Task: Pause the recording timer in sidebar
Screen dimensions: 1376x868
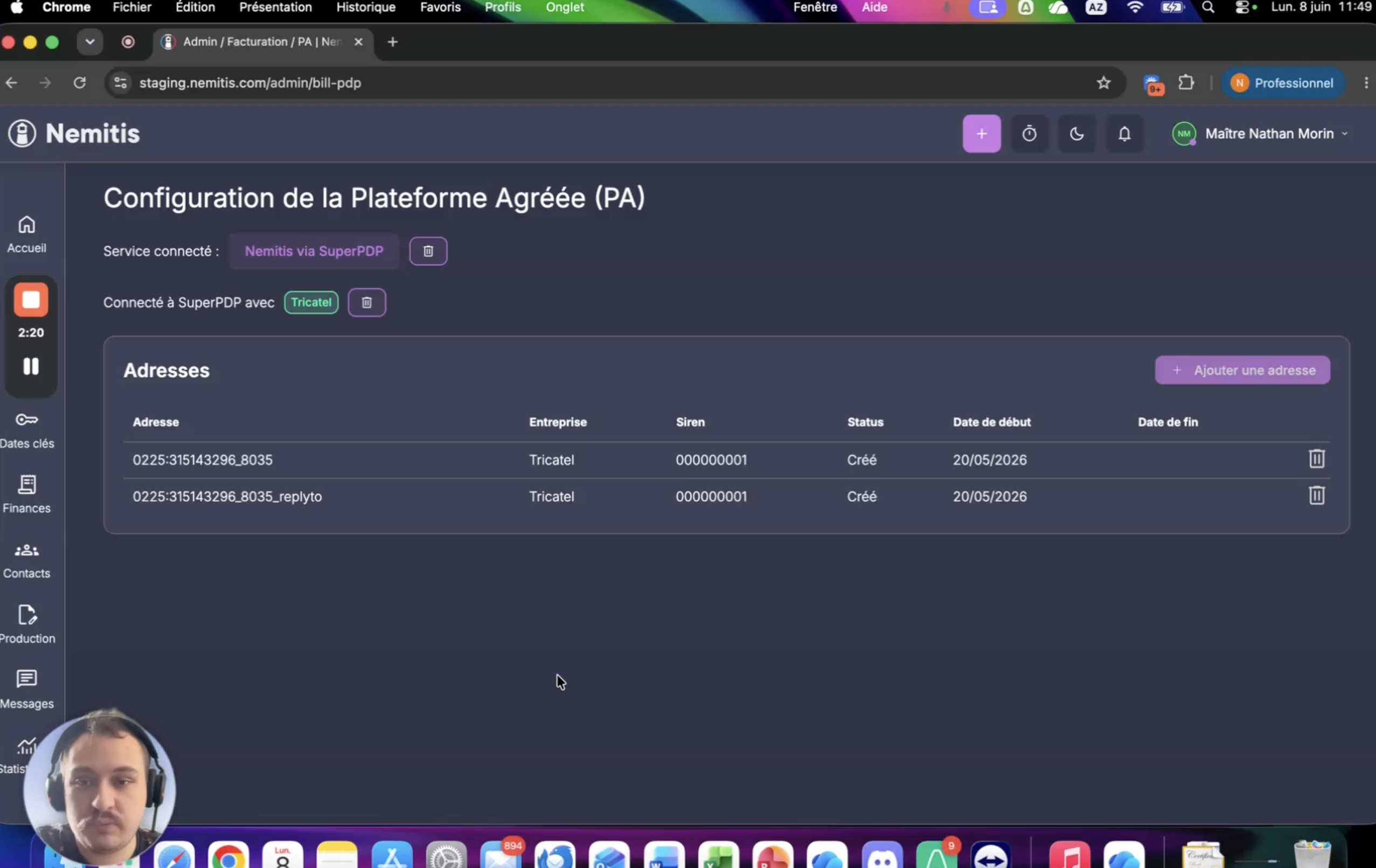Action: coord(31,366)
